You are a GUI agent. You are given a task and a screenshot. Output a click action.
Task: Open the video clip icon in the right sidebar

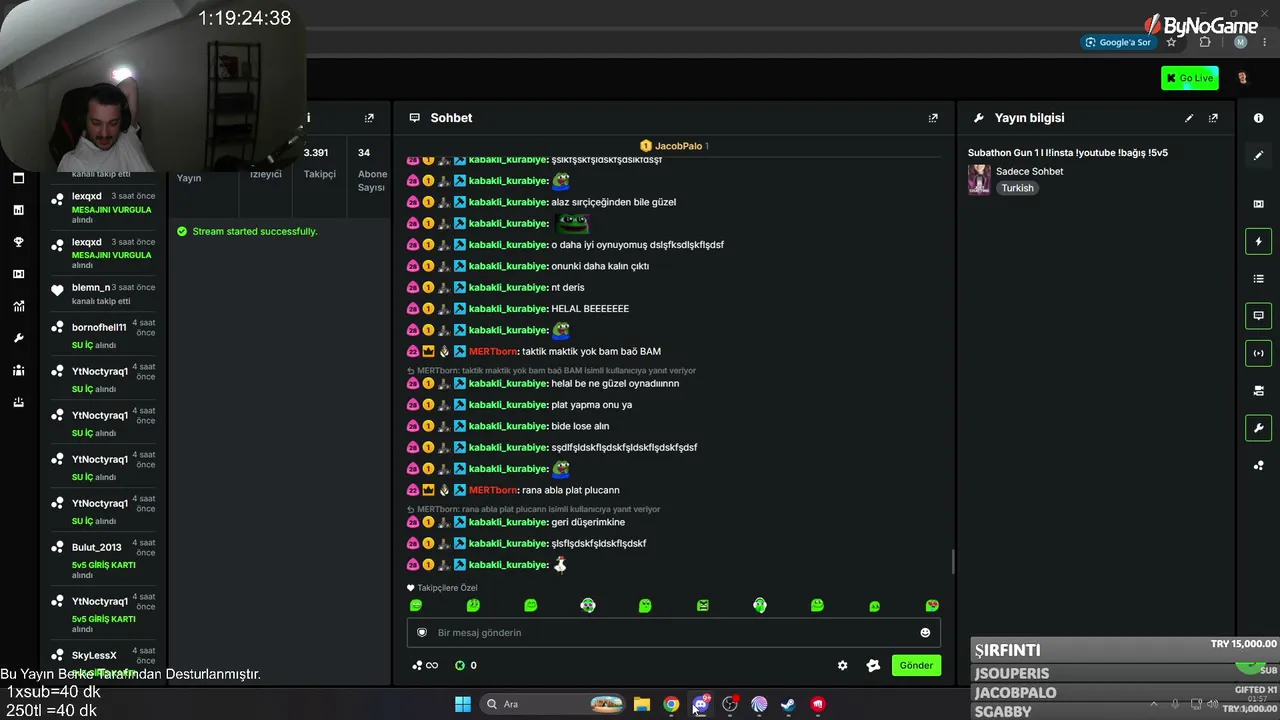click(x=1258, y=204)
